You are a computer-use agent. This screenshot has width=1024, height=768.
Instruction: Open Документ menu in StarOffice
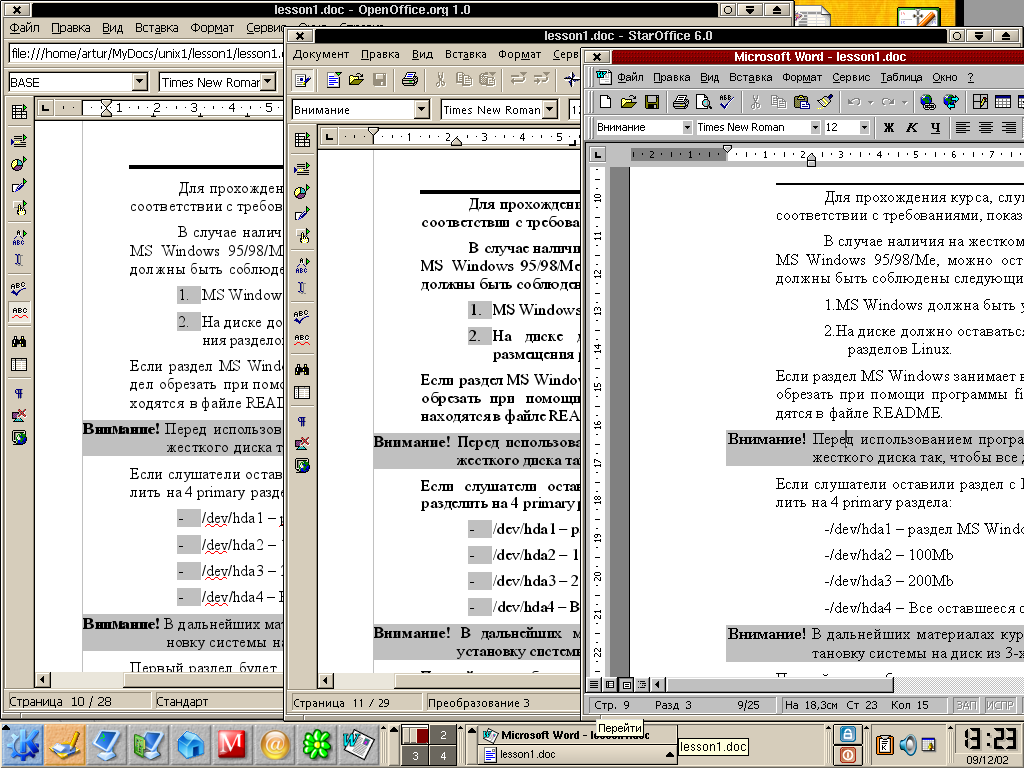(321, 54)
